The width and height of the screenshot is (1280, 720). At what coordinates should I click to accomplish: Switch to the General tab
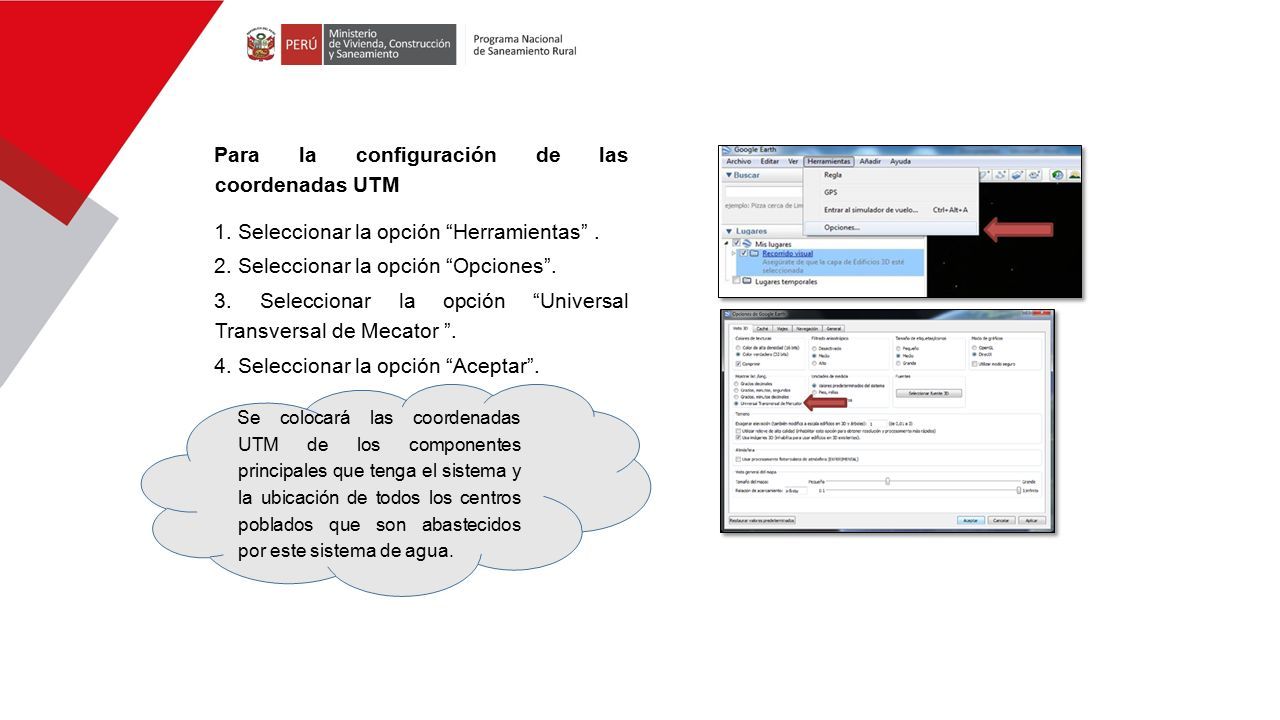(834, 328)
